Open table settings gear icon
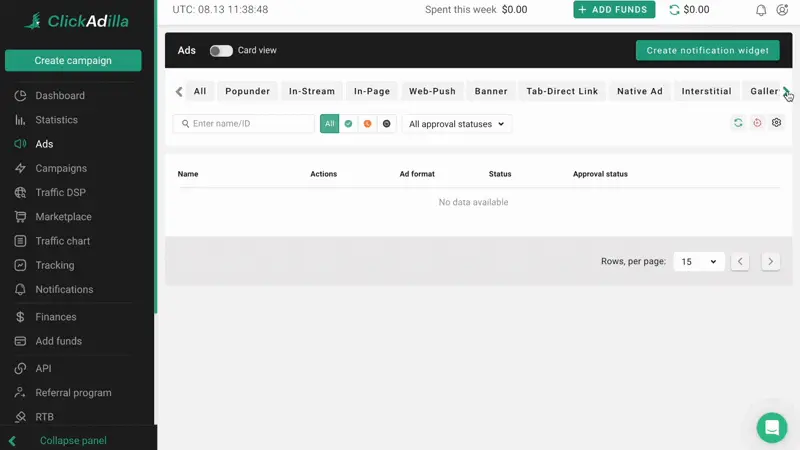The height and width of the screenshot is (450, 800). point(776,123)
